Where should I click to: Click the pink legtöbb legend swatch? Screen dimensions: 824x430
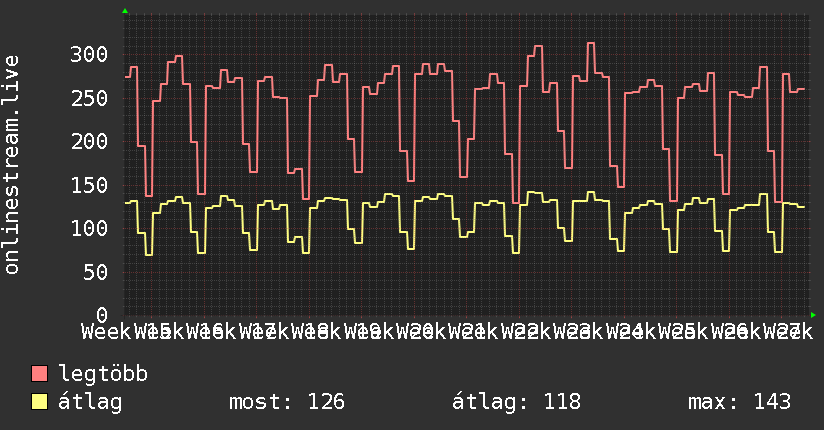(39, 374)
